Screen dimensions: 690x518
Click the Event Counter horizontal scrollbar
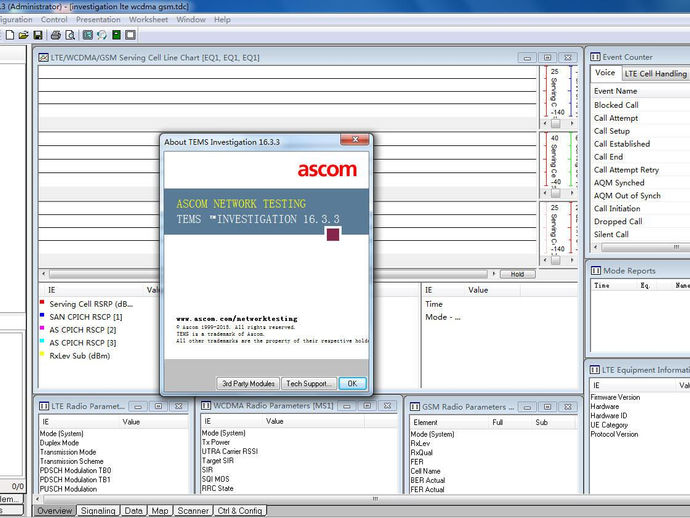(645, 247)
